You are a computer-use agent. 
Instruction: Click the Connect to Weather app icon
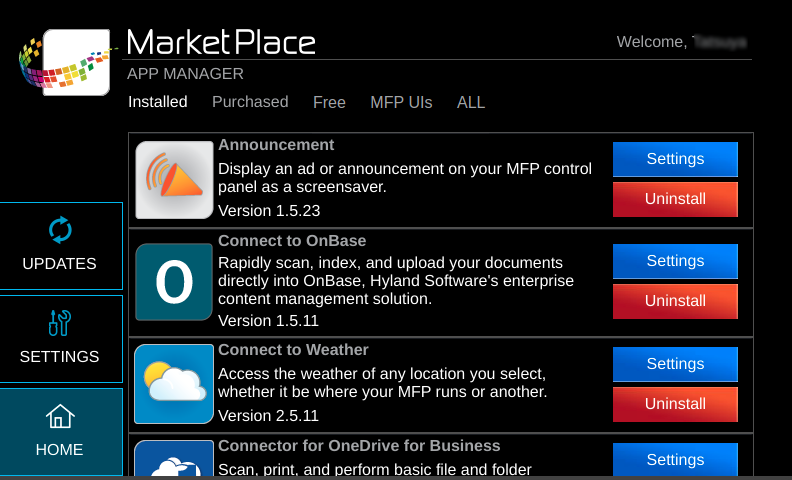(174, 384)
